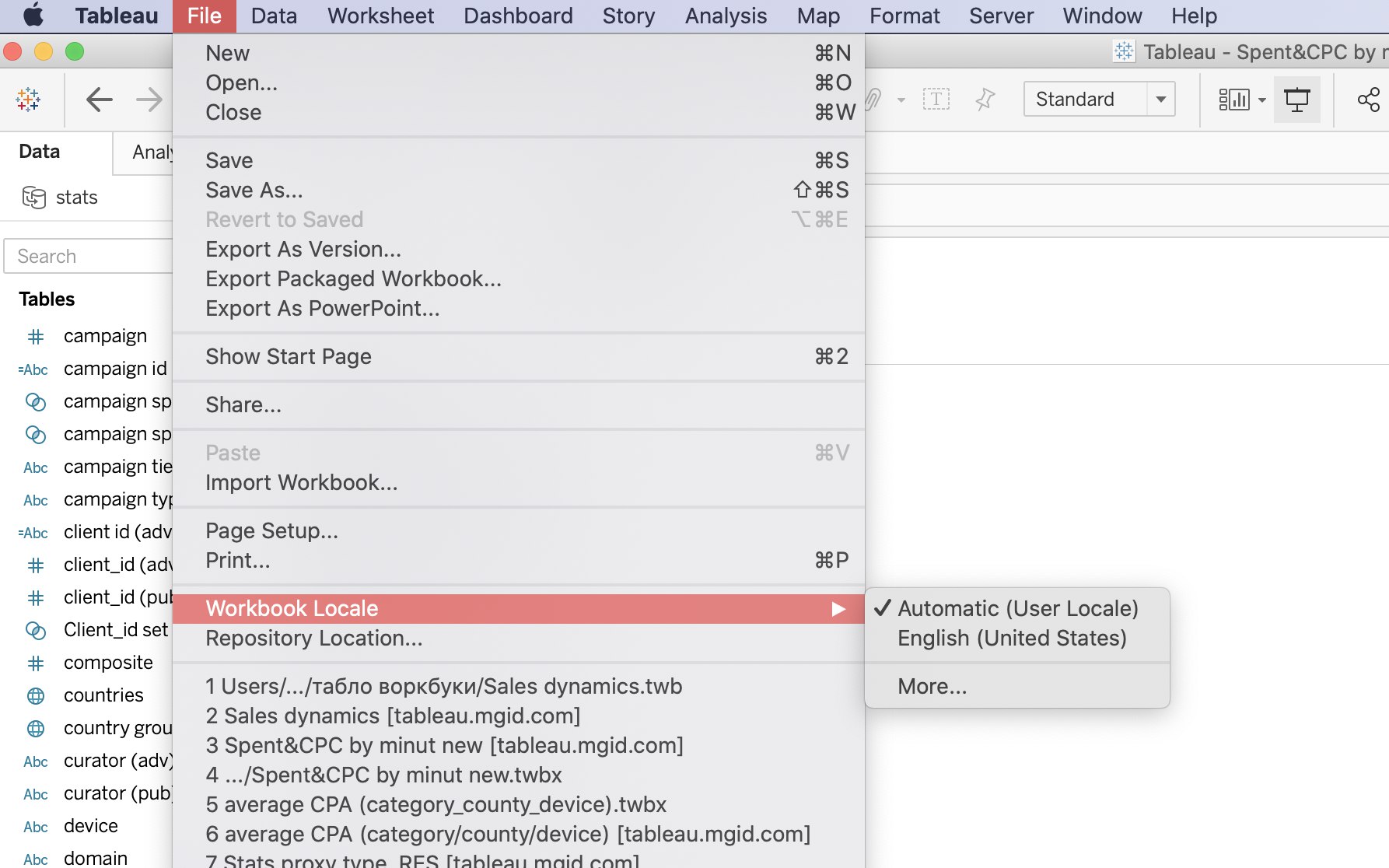Open the Map menu
This screenshot has width=1389, height=868.
818,16
